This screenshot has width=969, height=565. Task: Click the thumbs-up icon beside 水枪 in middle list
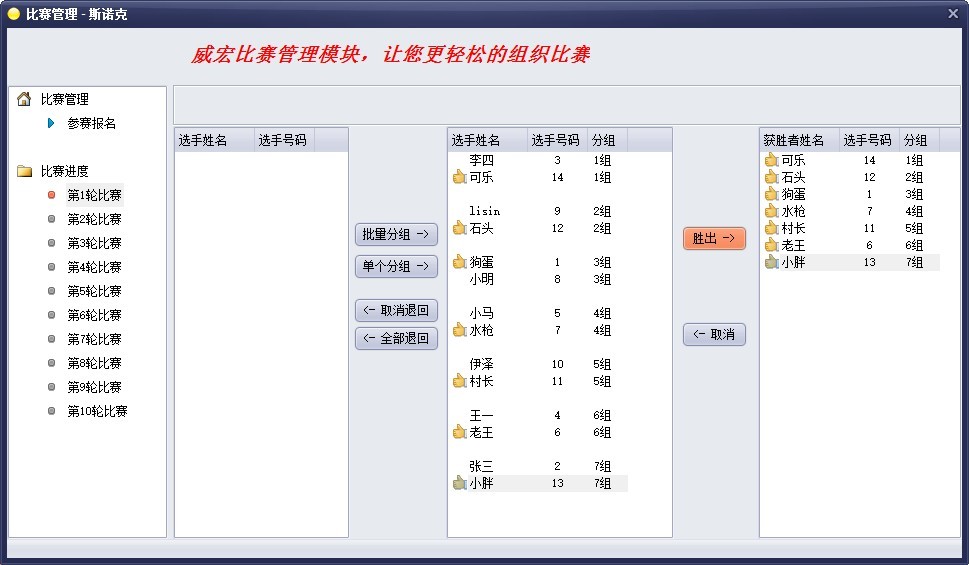point(459,330)
